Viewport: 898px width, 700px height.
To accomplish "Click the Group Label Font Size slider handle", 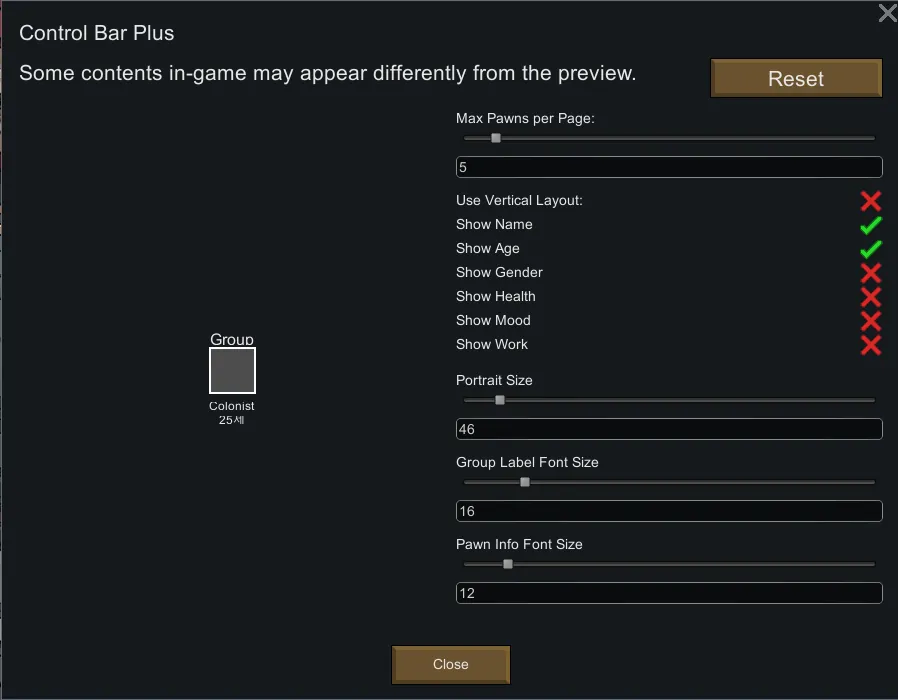I will pos(525,482).
